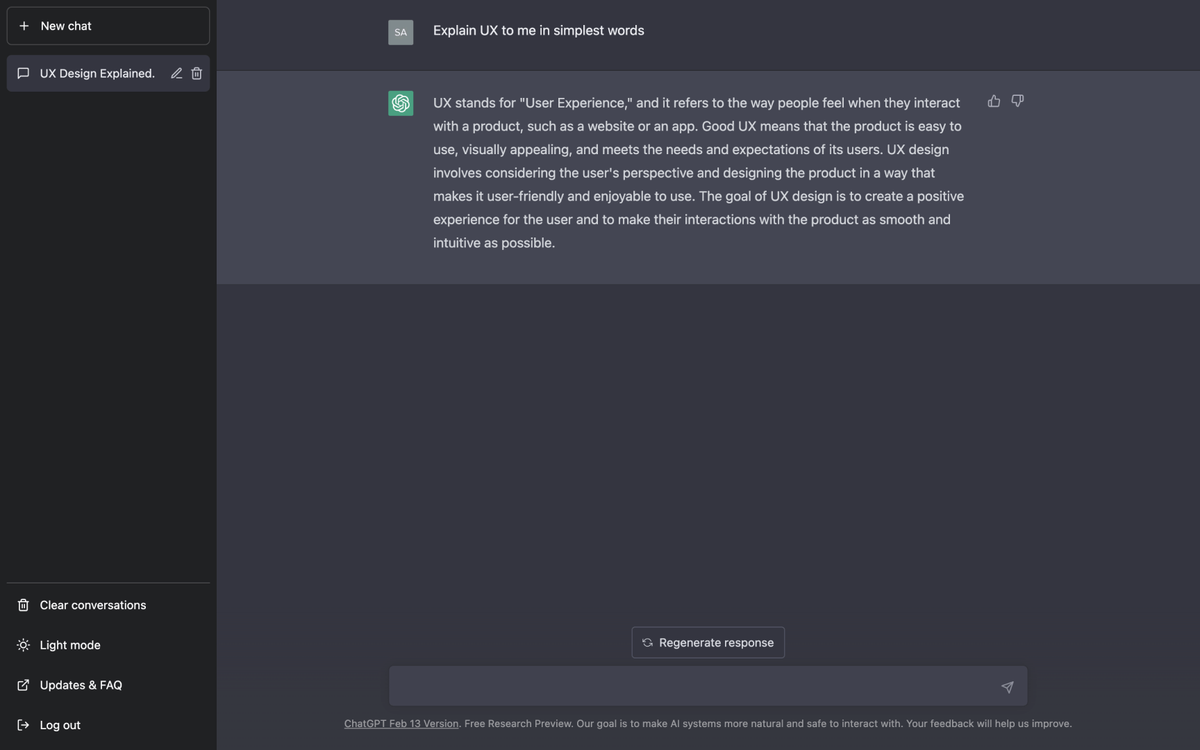Focus the message input field
Screen dimensions: 1200x750
(690, 687)
